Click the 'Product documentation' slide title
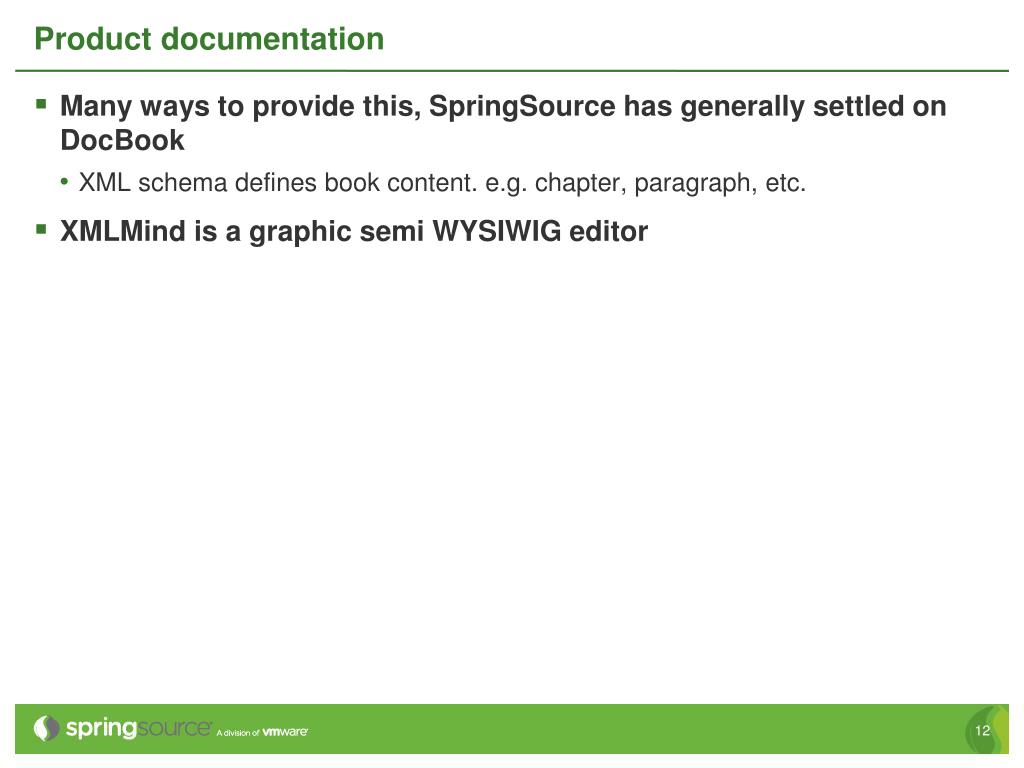Image resolution: width=1024 pixels, height=768 pixels. (x=209, y=39)
